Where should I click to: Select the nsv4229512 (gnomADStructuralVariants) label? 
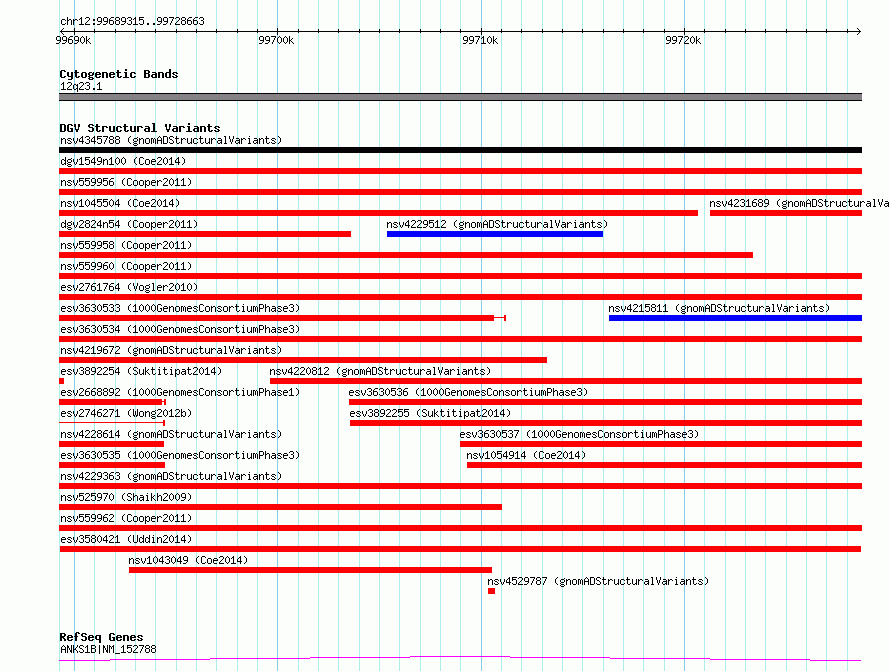[497, 224]
